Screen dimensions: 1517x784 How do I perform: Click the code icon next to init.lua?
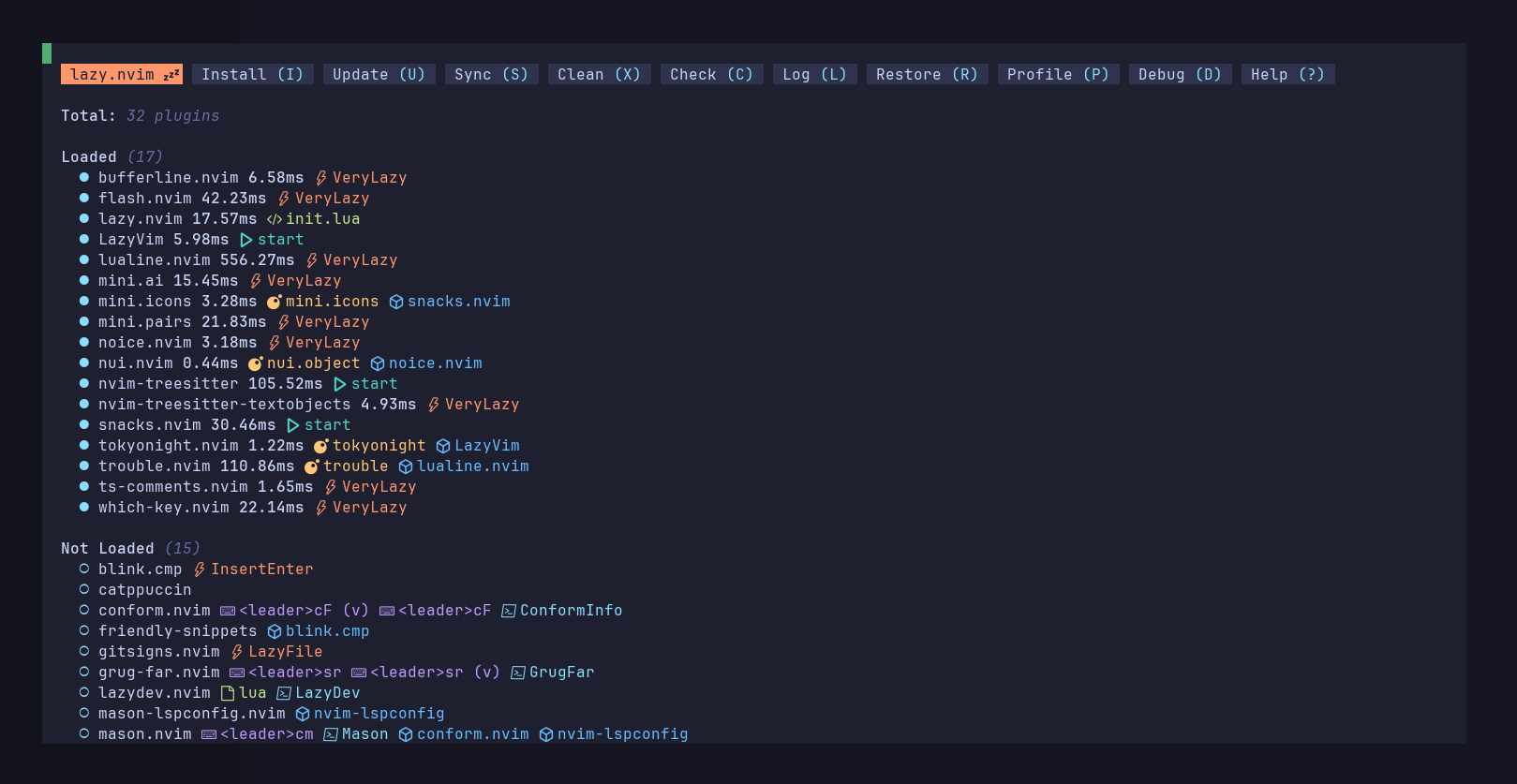[275, 219]
